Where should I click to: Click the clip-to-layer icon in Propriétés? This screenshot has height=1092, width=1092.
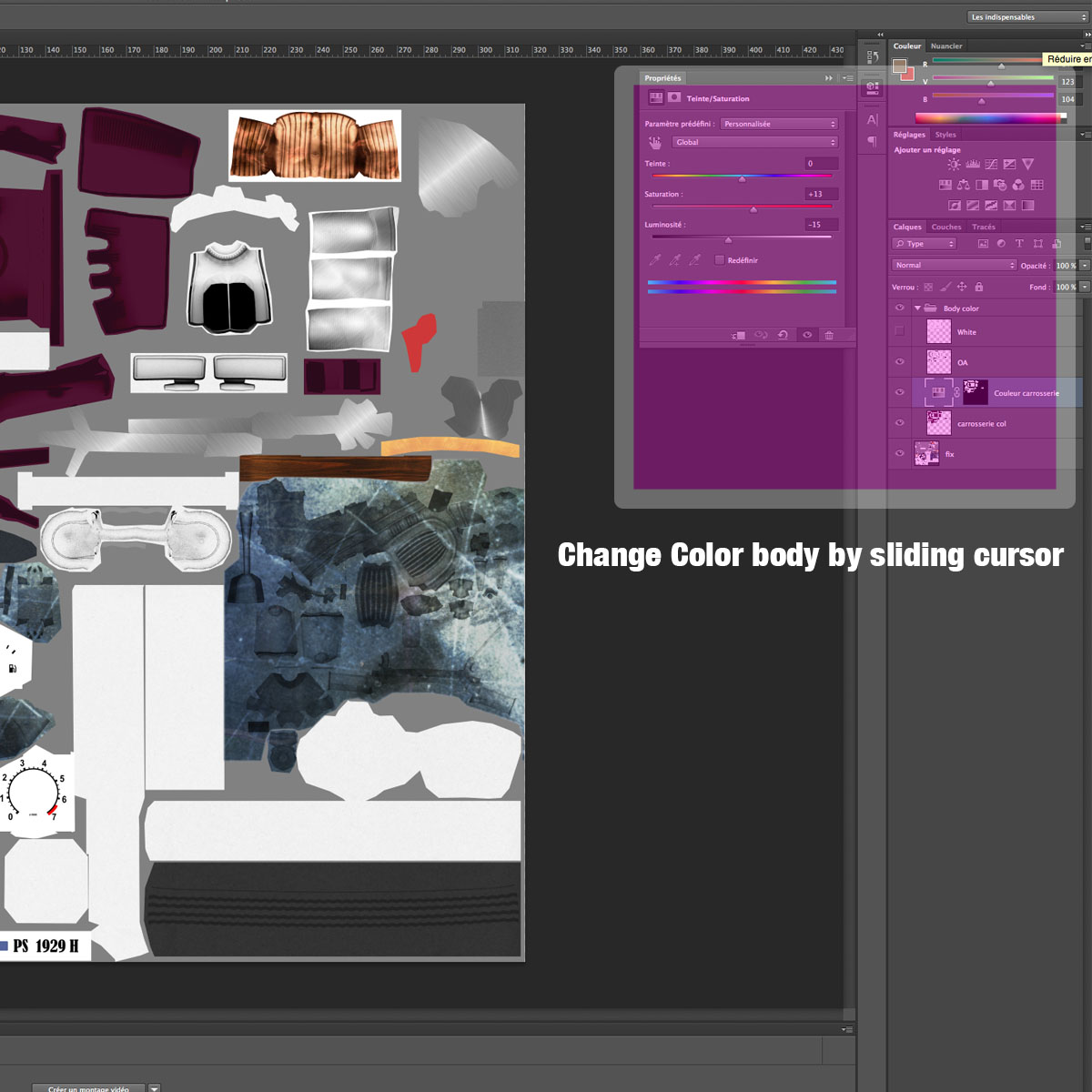coord(738,335)
